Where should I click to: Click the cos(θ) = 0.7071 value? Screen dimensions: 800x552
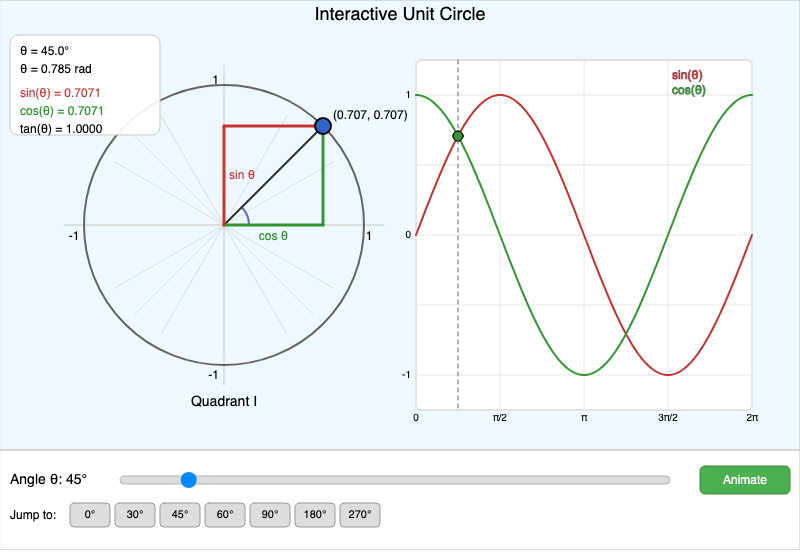[62, 111]
